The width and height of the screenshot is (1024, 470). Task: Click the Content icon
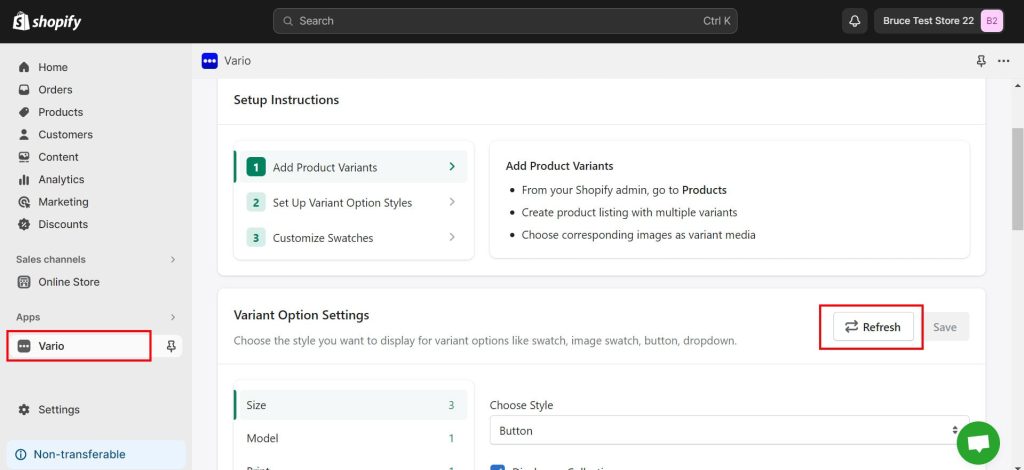point(24,157)
